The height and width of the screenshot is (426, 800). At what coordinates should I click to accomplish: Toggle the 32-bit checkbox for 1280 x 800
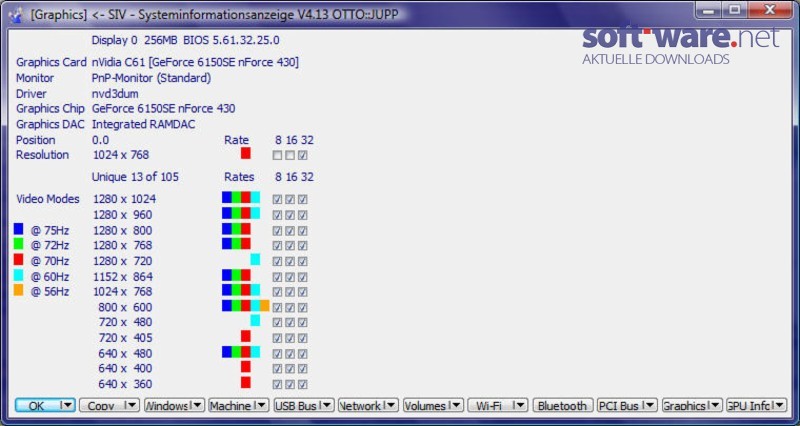[x=303, y=231]
